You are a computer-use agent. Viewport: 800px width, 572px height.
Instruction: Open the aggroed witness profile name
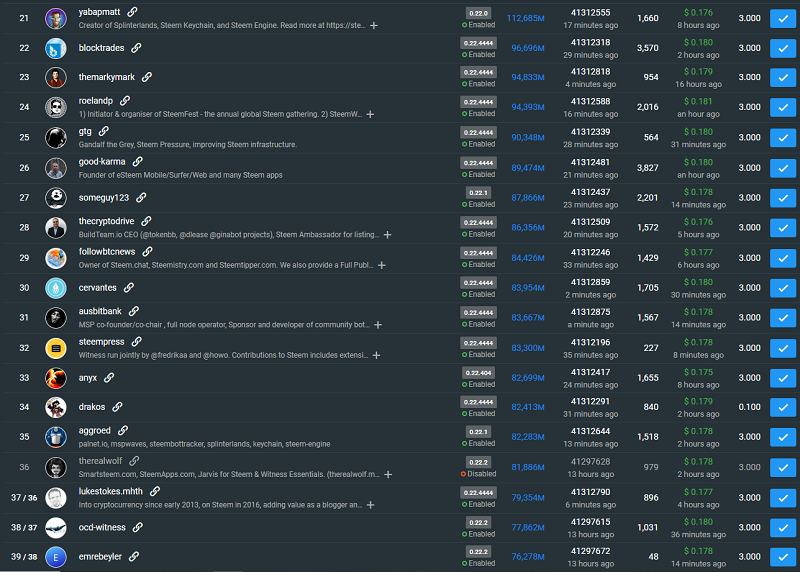pyautogui.click(x=97, y=431)
